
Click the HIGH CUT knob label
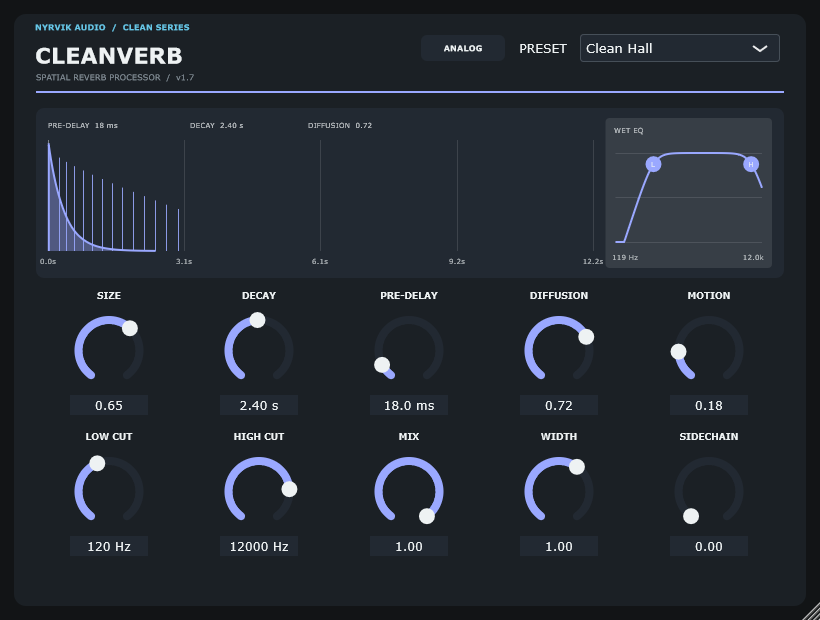point(259,437)
